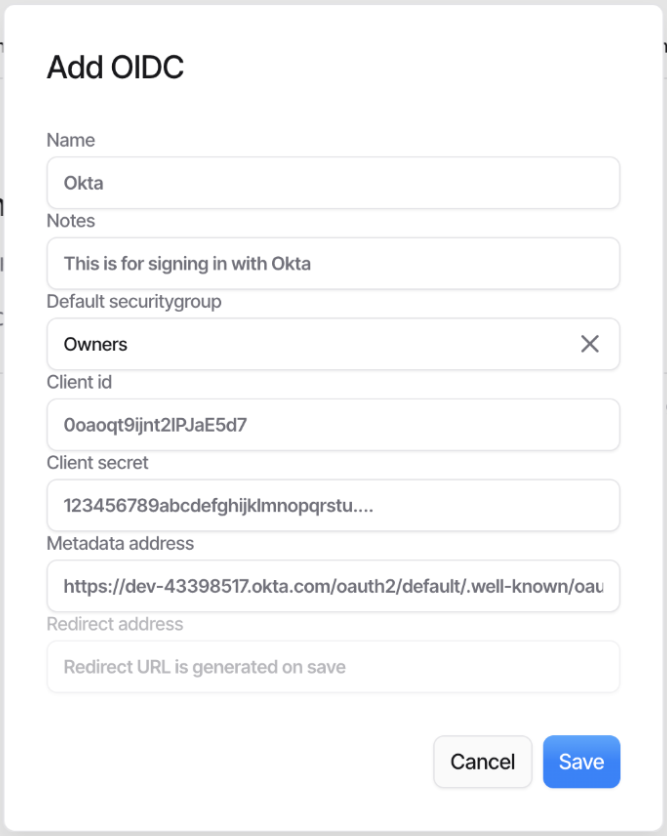Click the Client id label
Screen dimensions: 667x836
(x=80, y=381)
